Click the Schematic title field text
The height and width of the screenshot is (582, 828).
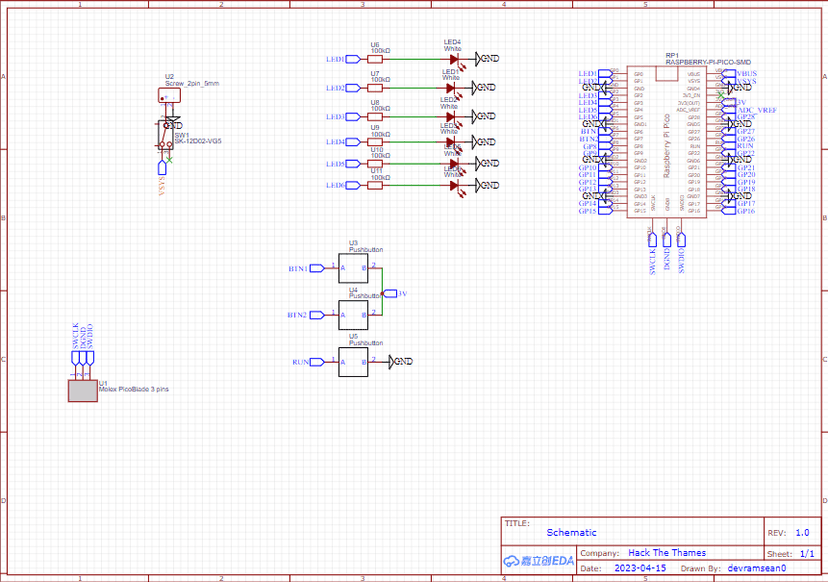pyautogui.click(x=571, y=533)
